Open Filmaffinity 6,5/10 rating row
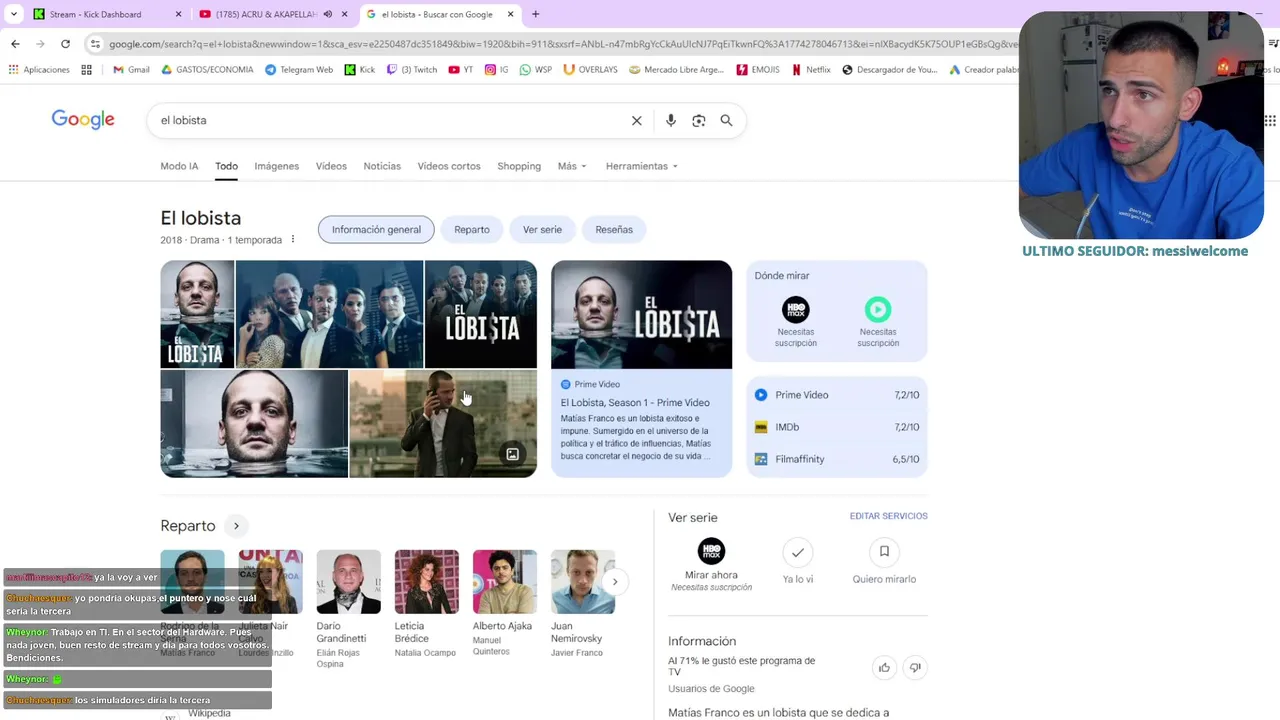 837,459
